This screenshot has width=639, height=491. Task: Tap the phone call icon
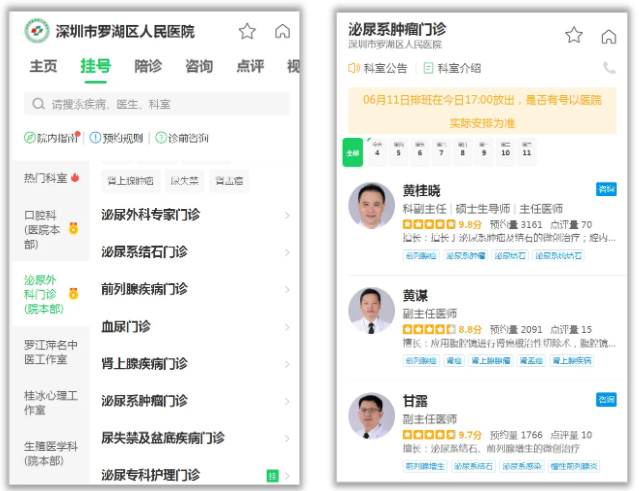tap(609, 68)
